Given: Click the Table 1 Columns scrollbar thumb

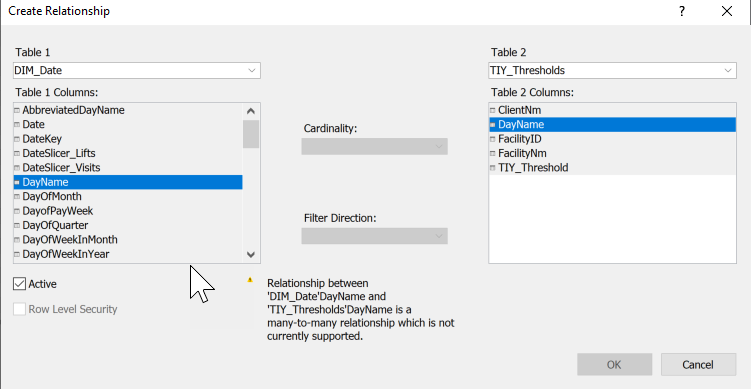Looking at the screenshot, I should pyautogui.click(x=250, y=134).
